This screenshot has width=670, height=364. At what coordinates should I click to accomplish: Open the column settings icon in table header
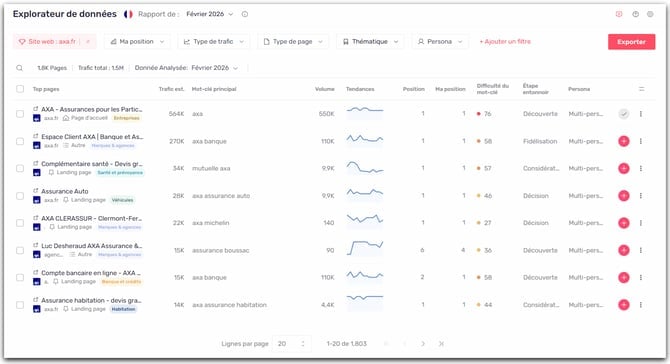(641, 89)
